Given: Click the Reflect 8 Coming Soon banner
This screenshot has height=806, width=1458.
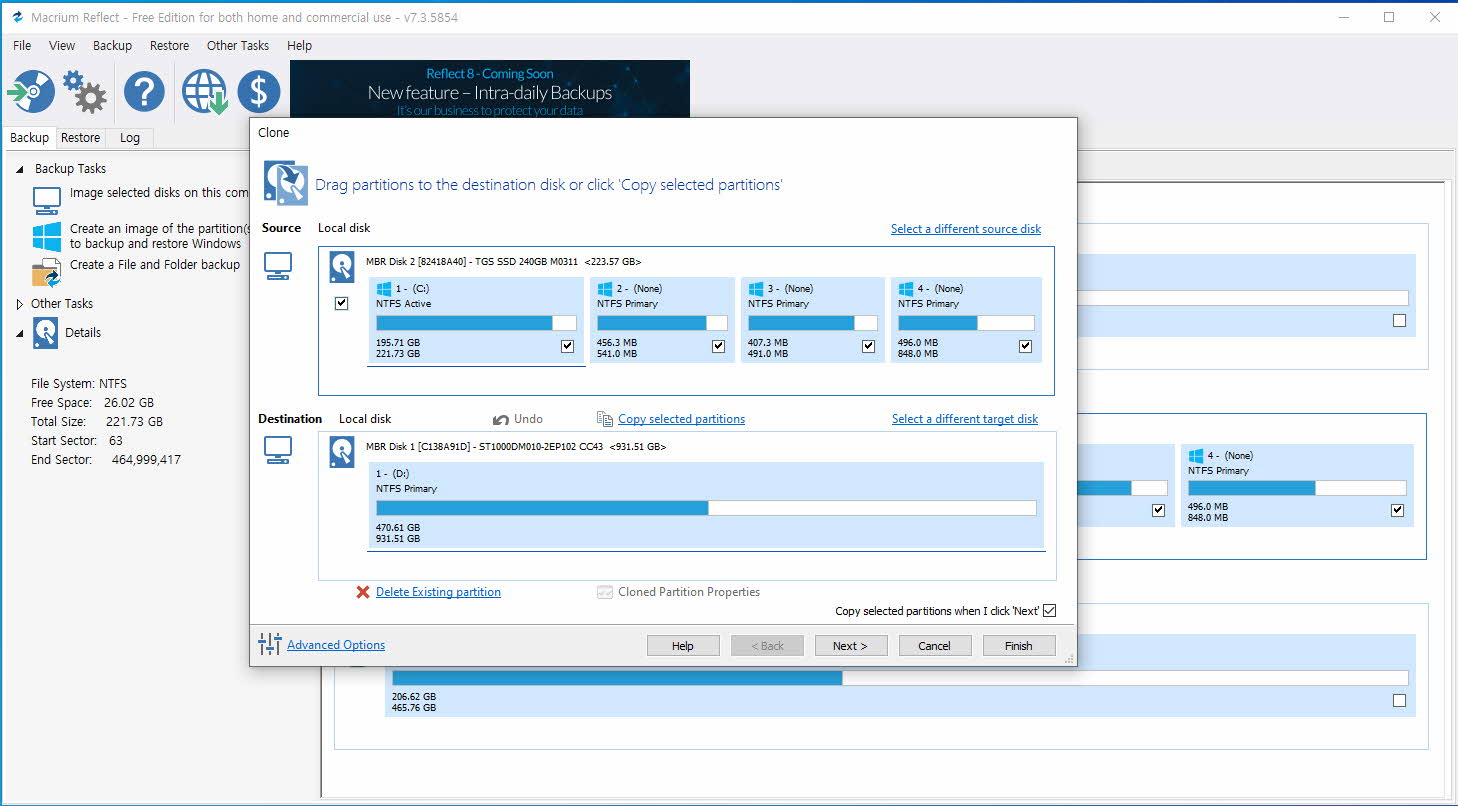Looking at the screenshot, I should click(490, 89).
